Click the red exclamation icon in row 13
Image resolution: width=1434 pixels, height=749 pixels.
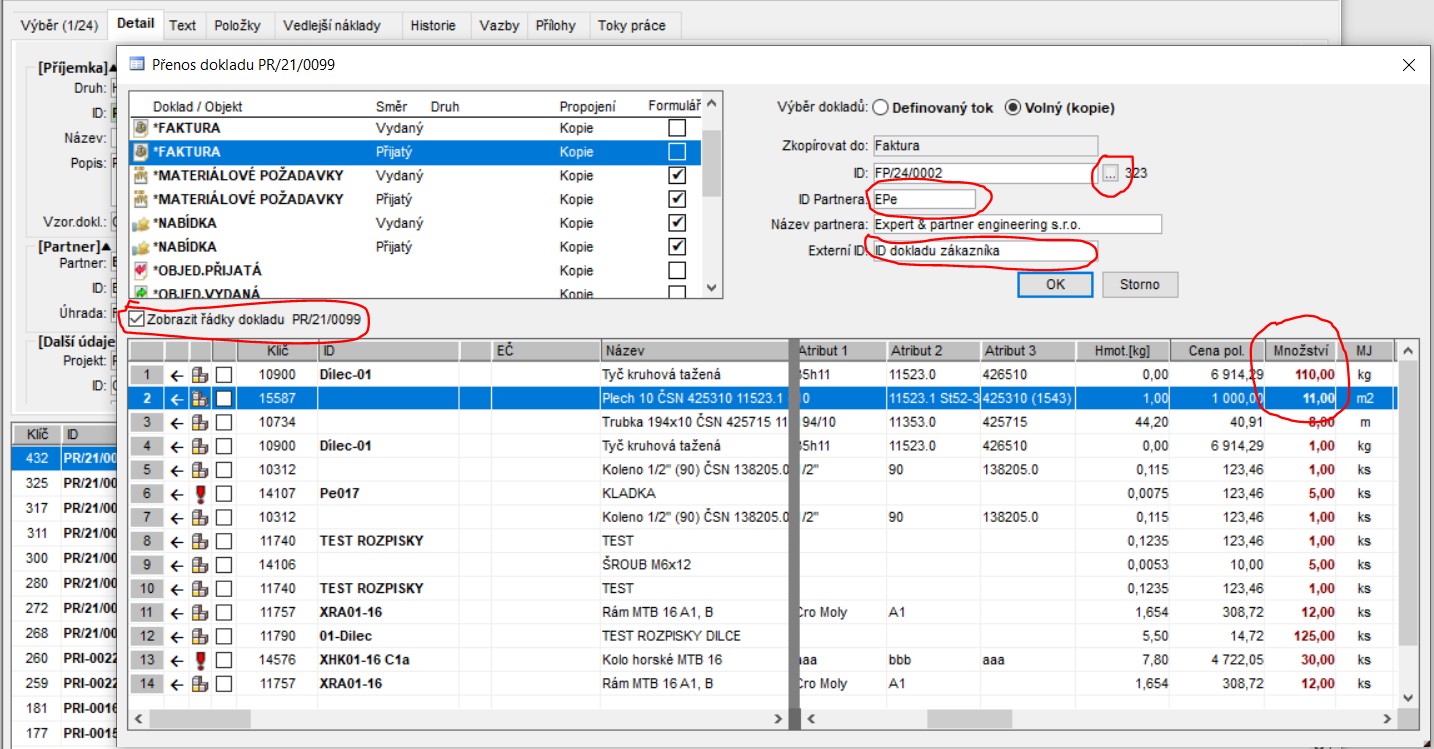(200, 660)
